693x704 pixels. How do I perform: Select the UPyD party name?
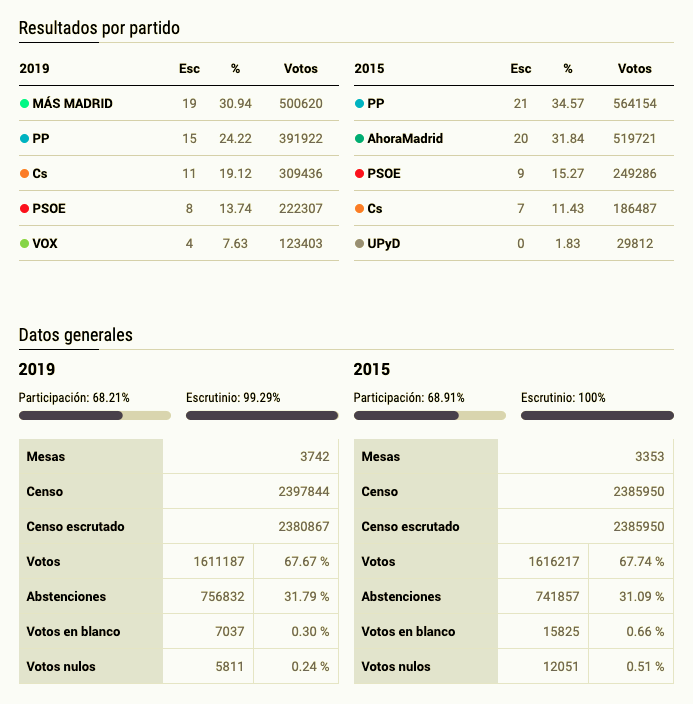click(386, 244)
